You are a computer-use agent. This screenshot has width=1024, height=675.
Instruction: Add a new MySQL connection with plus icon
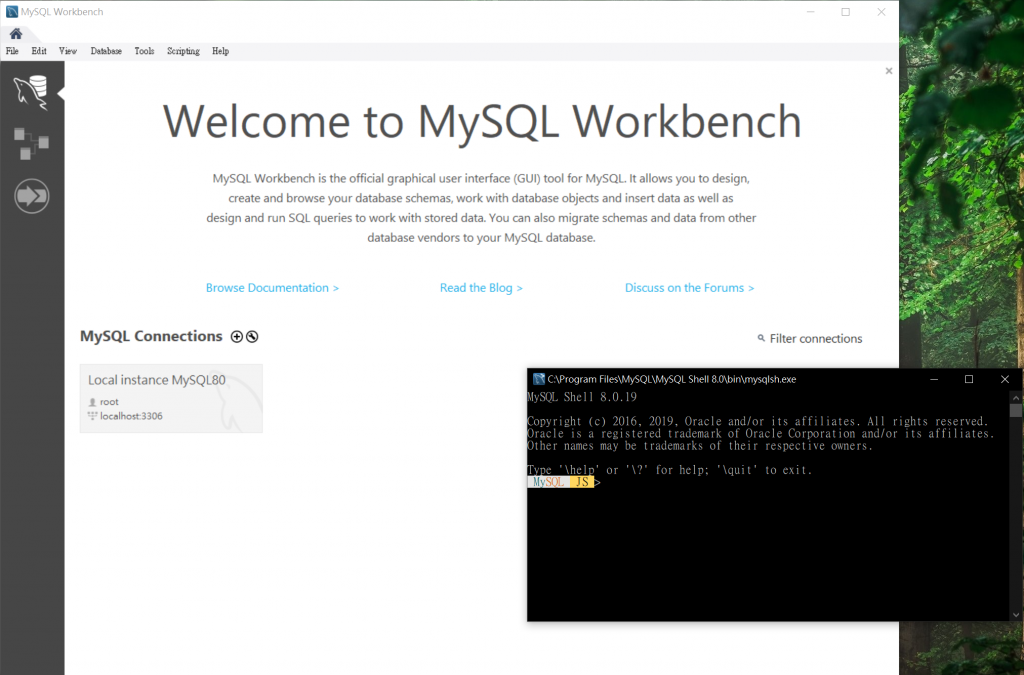tap(236, 337)
